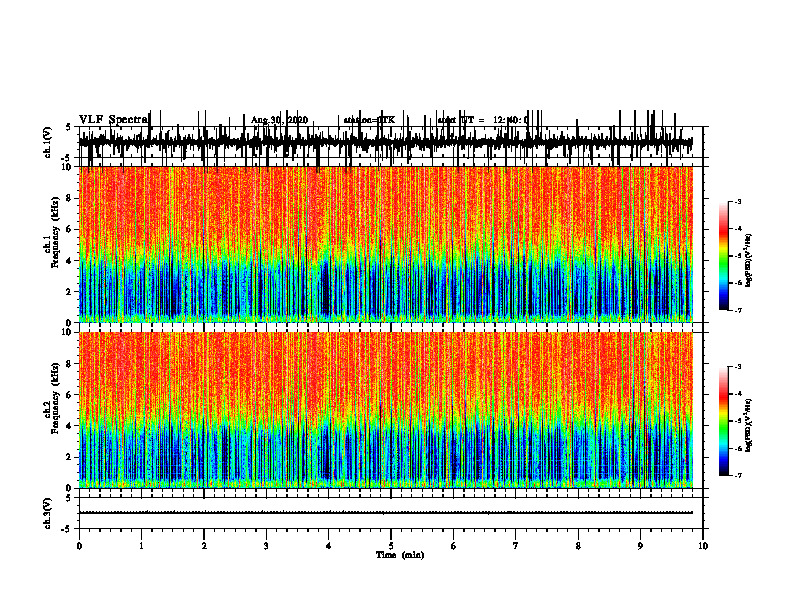The width and height of the screenshot is (792, 612).
Task: Click the -3 value on ch.2 colorbar
Action: 738,367
